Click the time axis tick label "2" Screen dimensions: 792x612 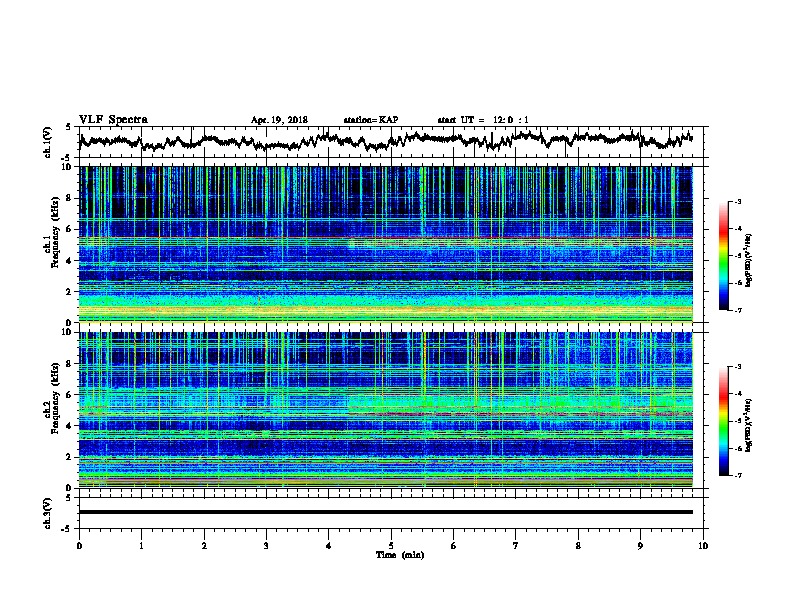[204, 546]
